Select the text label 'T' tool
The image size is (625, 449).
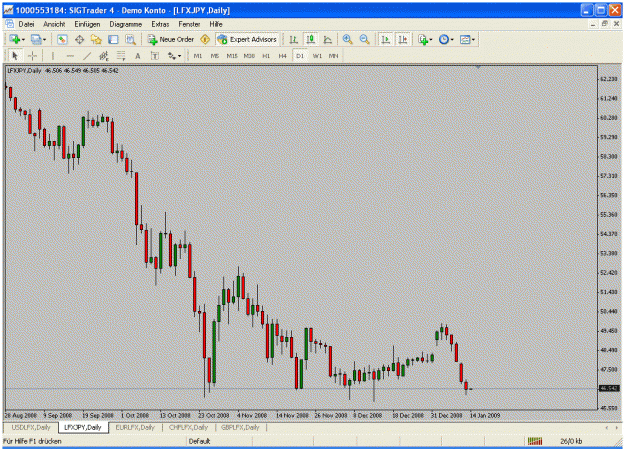click(x=155, y=56)
